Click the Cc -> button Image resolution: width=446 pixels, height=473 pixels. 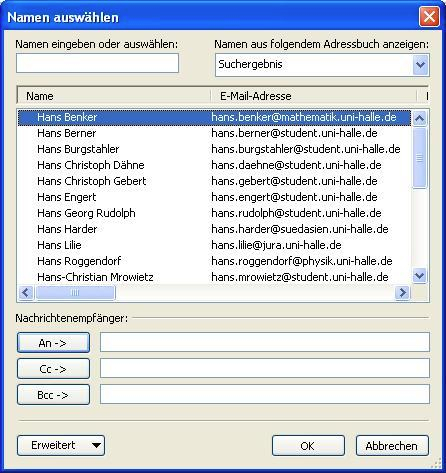pyautogui.click(x=53, y=369)
